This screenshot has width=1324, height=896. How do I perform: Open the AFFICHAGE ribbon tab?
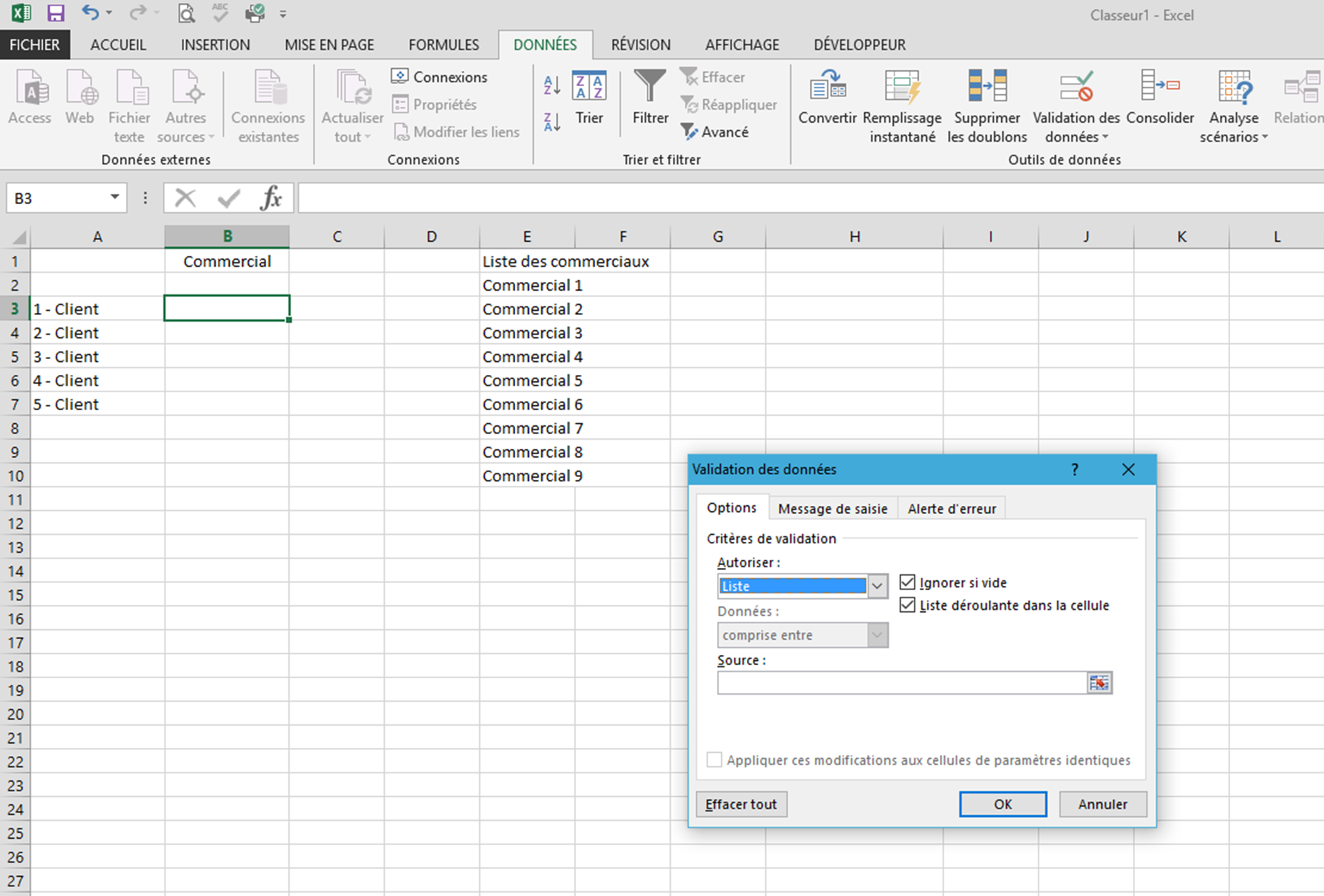(x=742, y=45)
